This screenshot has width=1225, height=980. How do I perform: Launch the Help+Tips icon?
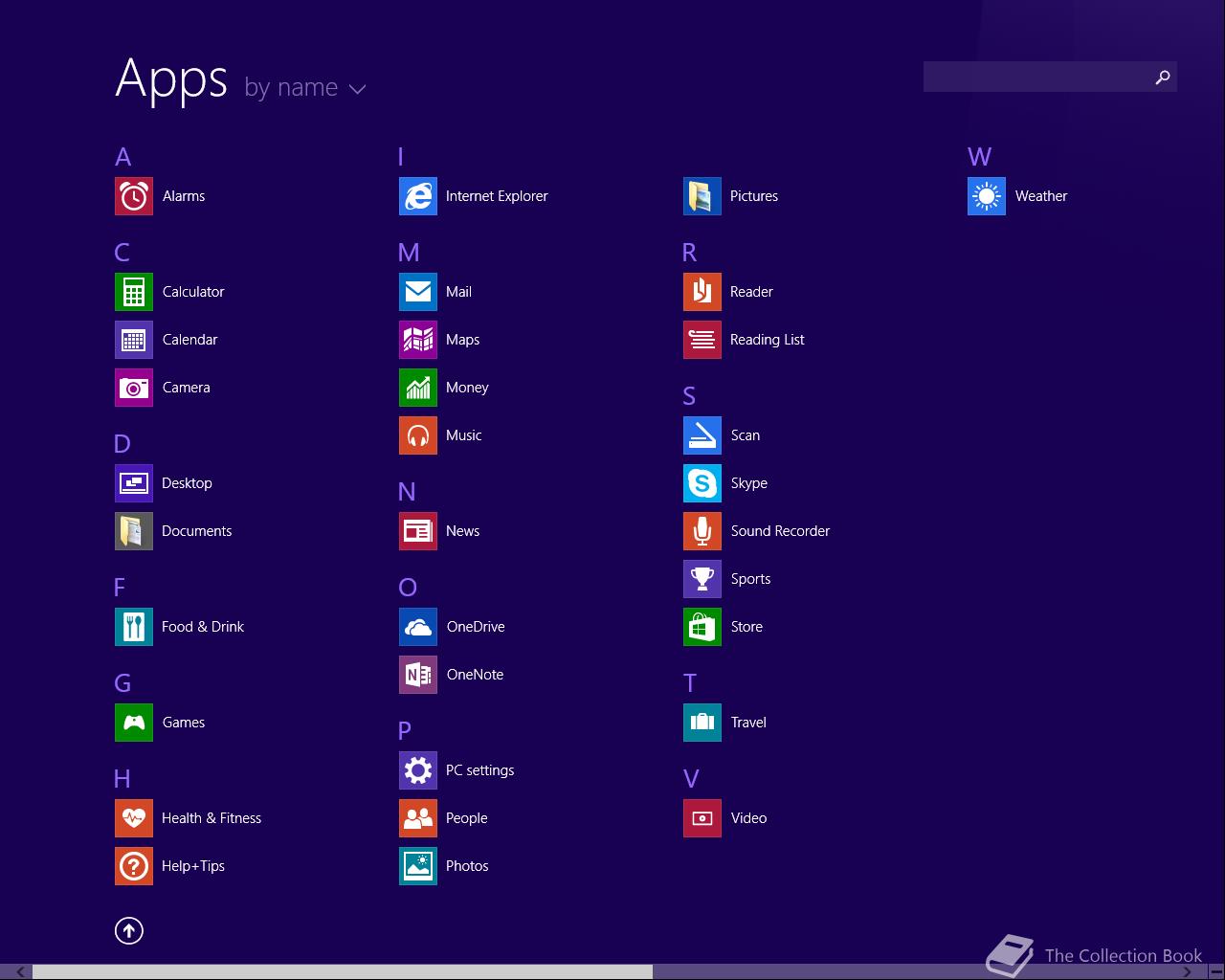pos(134,866)
